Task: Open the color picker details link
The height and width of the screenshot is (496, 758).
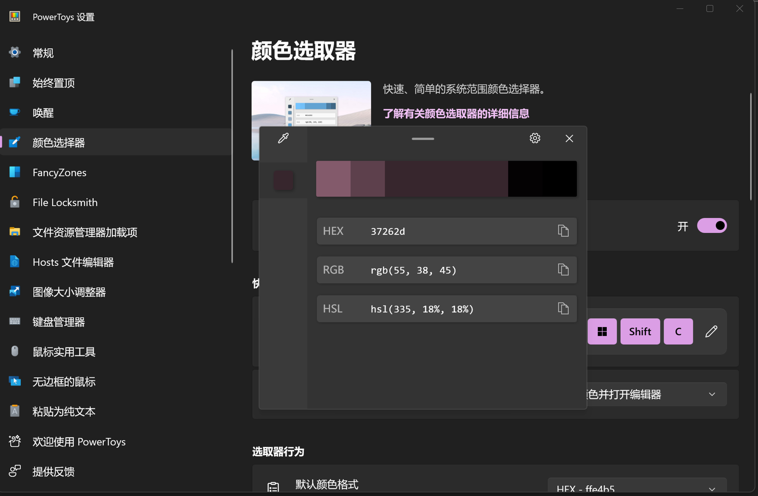Action: click(x=470, y=114)
